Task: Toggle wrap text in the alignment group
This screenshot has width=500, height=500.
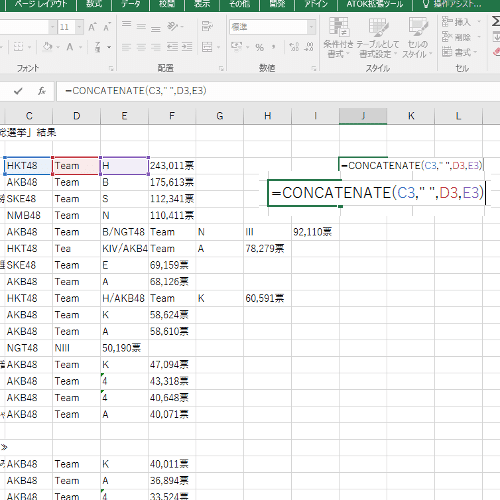Action: pyautogui.click(x=207, y=26)
